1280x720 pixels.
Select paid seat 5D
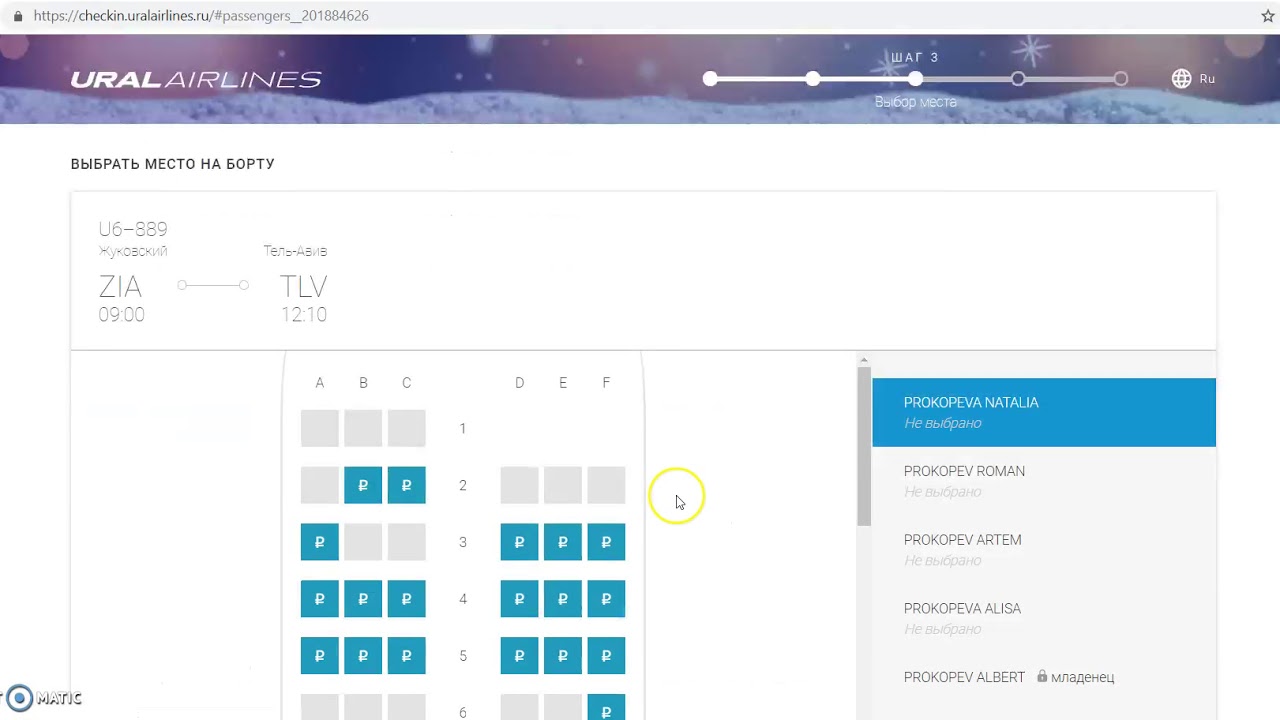[x=519, y=656]
